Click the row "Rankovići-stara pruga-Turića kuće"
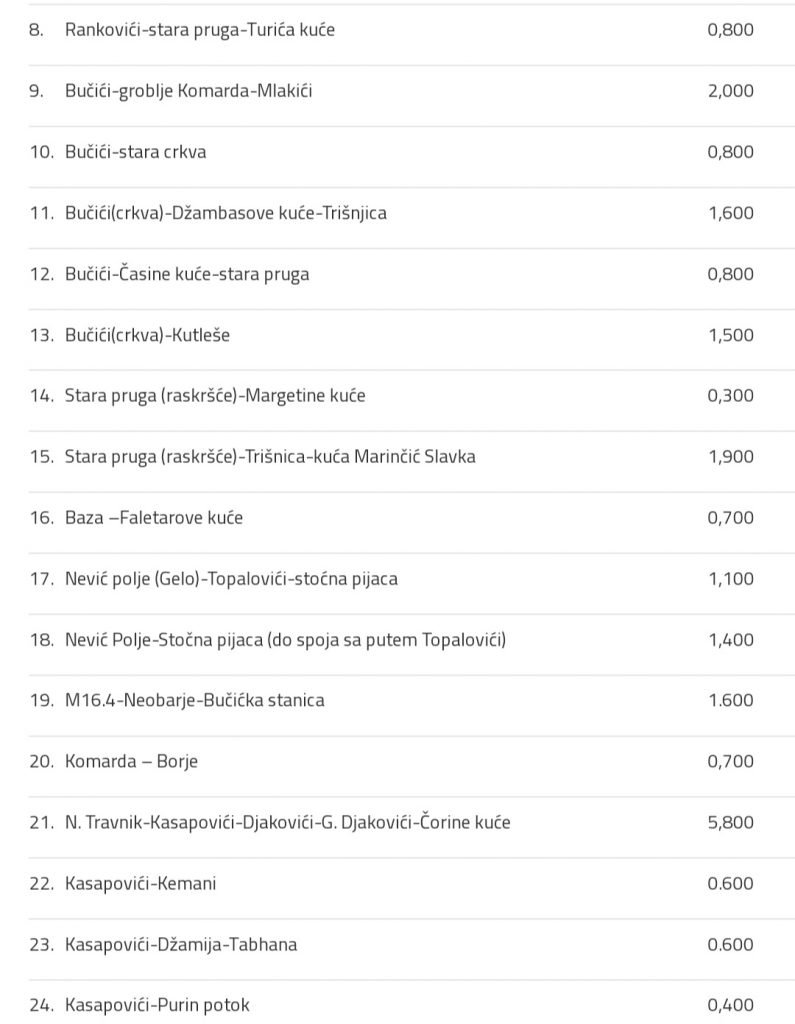The image size is (795, 1024). coord(200,30)
